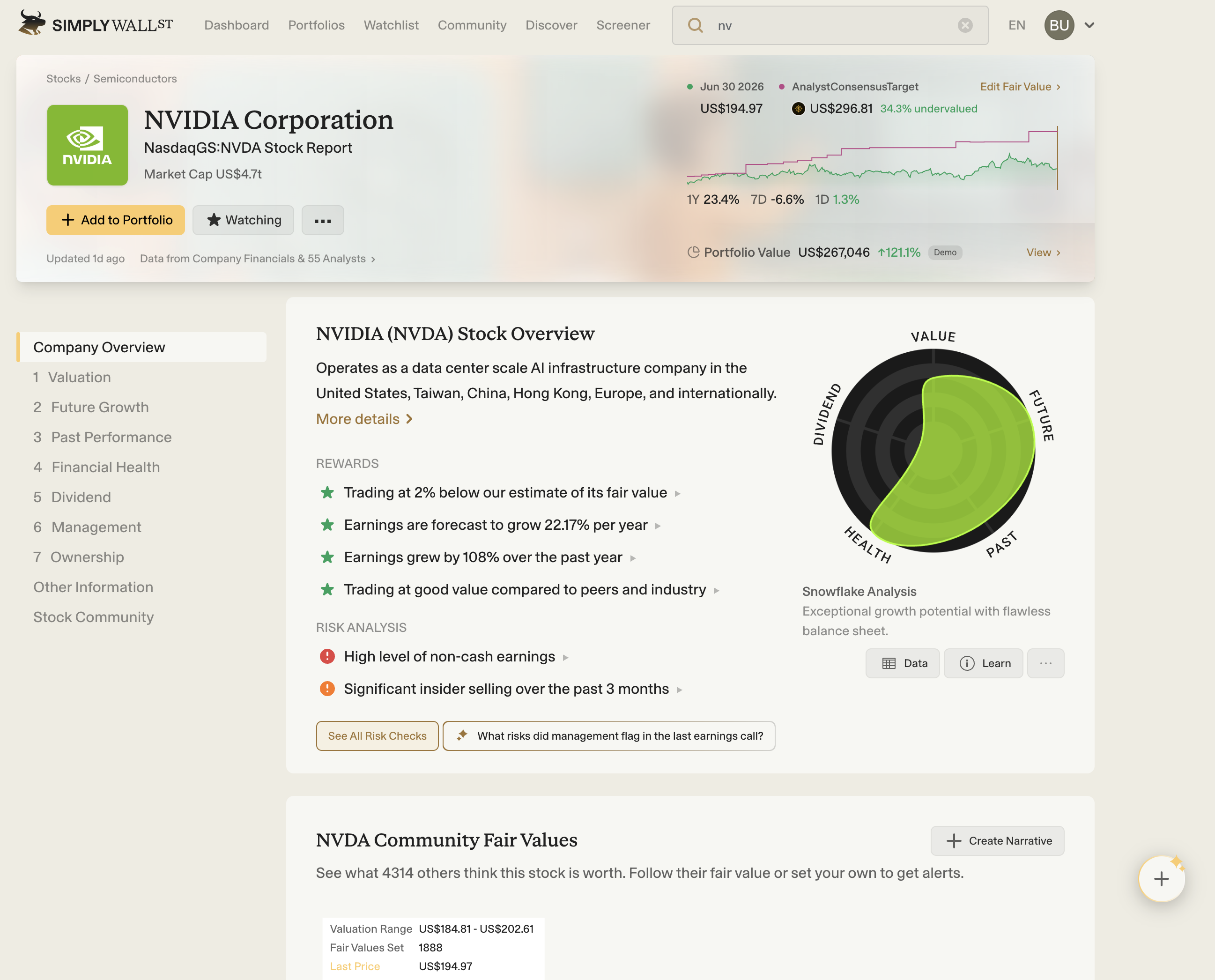
Task: Click Add to Portfolio button
Action: click(116, 220)
